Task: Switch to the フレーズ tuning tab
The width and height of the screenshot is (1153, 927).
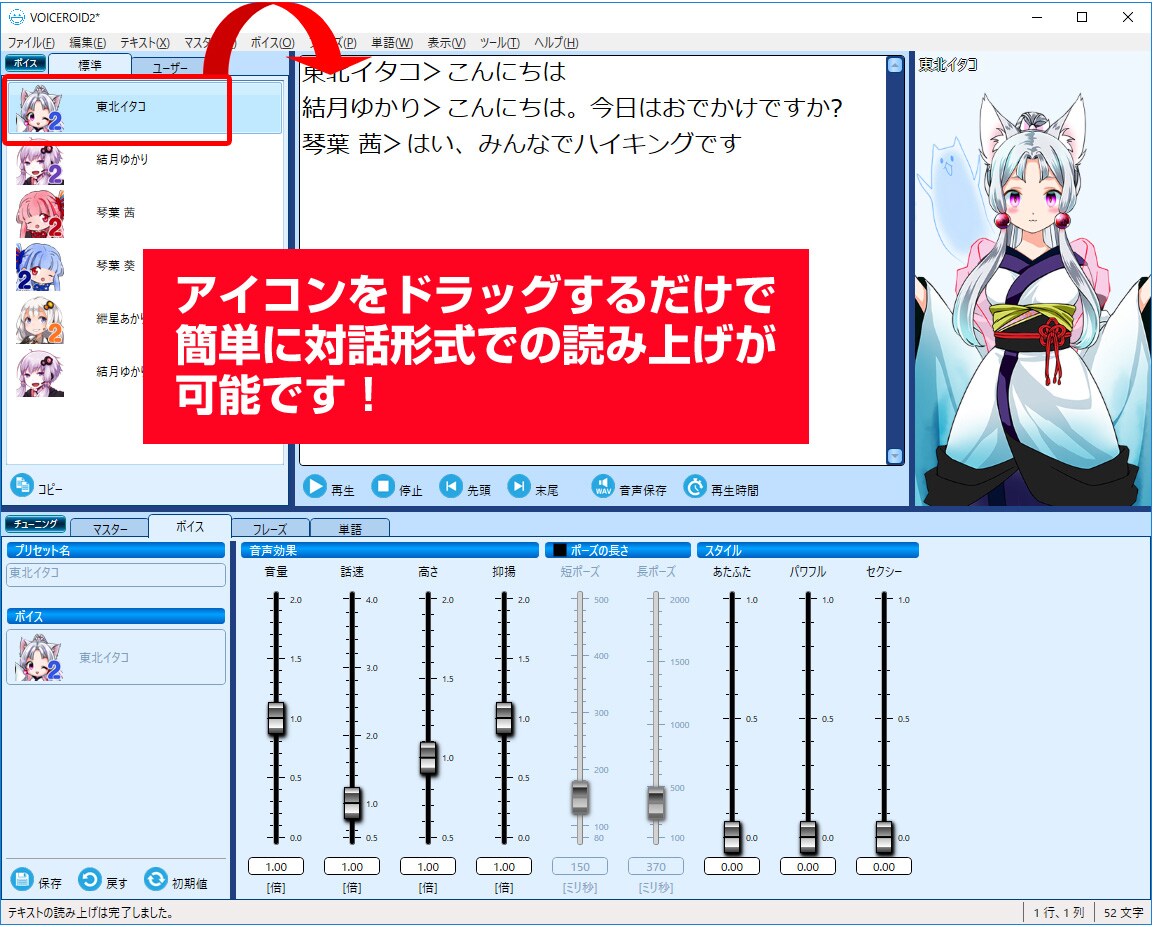Action: coord(270,529)
